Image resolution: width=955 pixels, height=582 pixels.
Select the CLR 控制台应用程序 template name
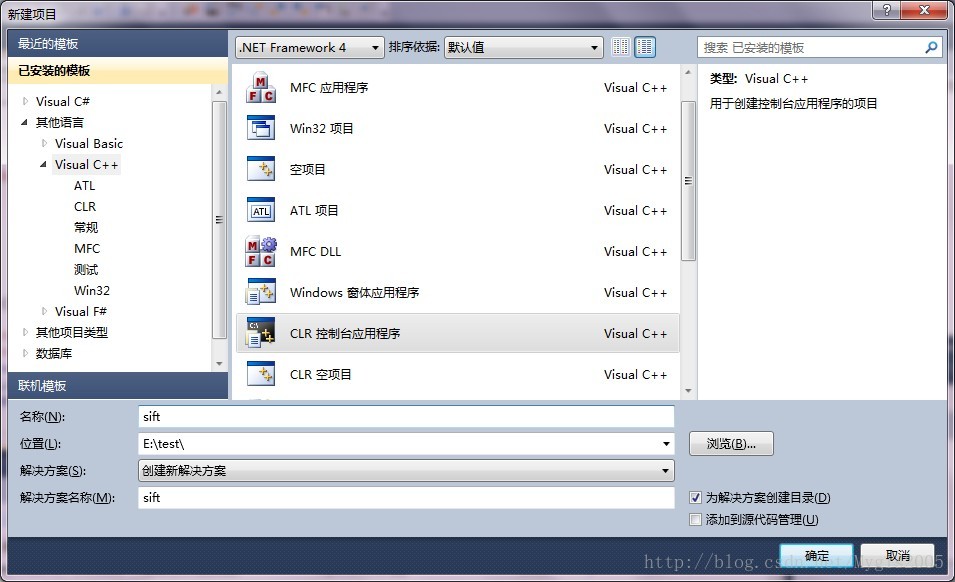(345, 334)
